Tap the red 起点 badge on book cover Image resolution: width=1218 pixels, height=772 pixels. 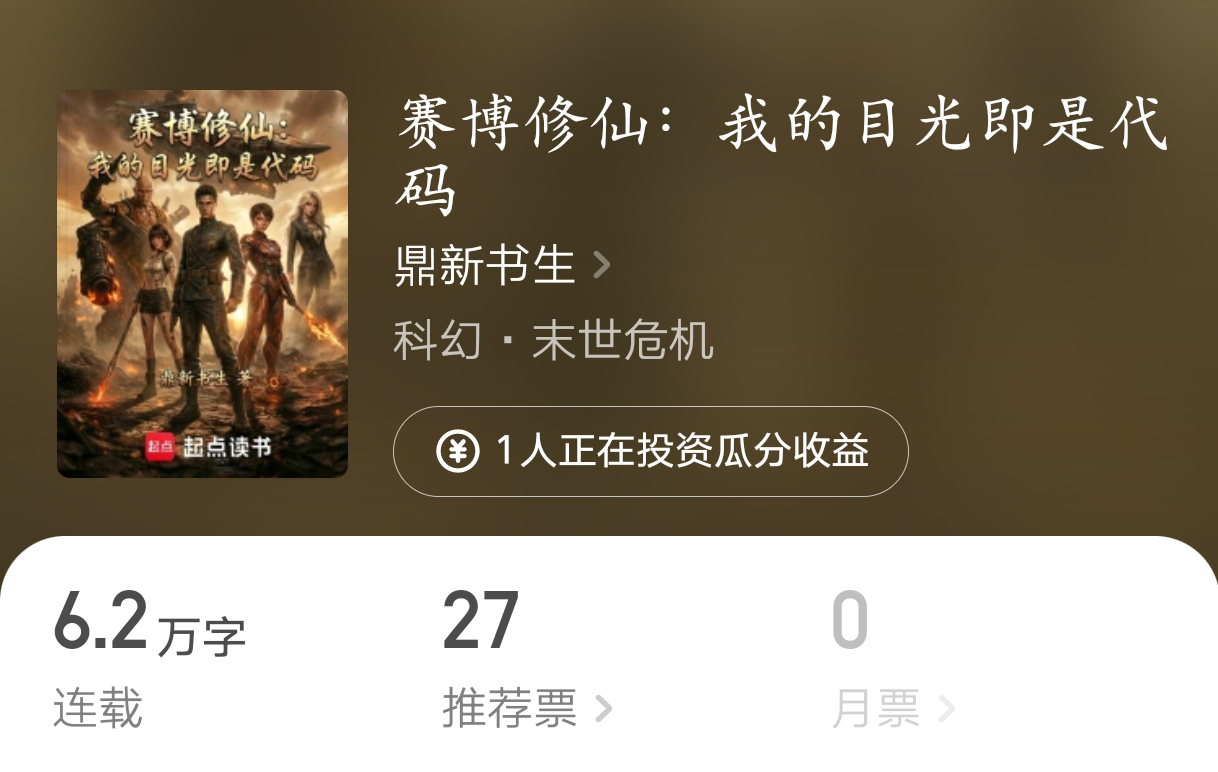161,447
